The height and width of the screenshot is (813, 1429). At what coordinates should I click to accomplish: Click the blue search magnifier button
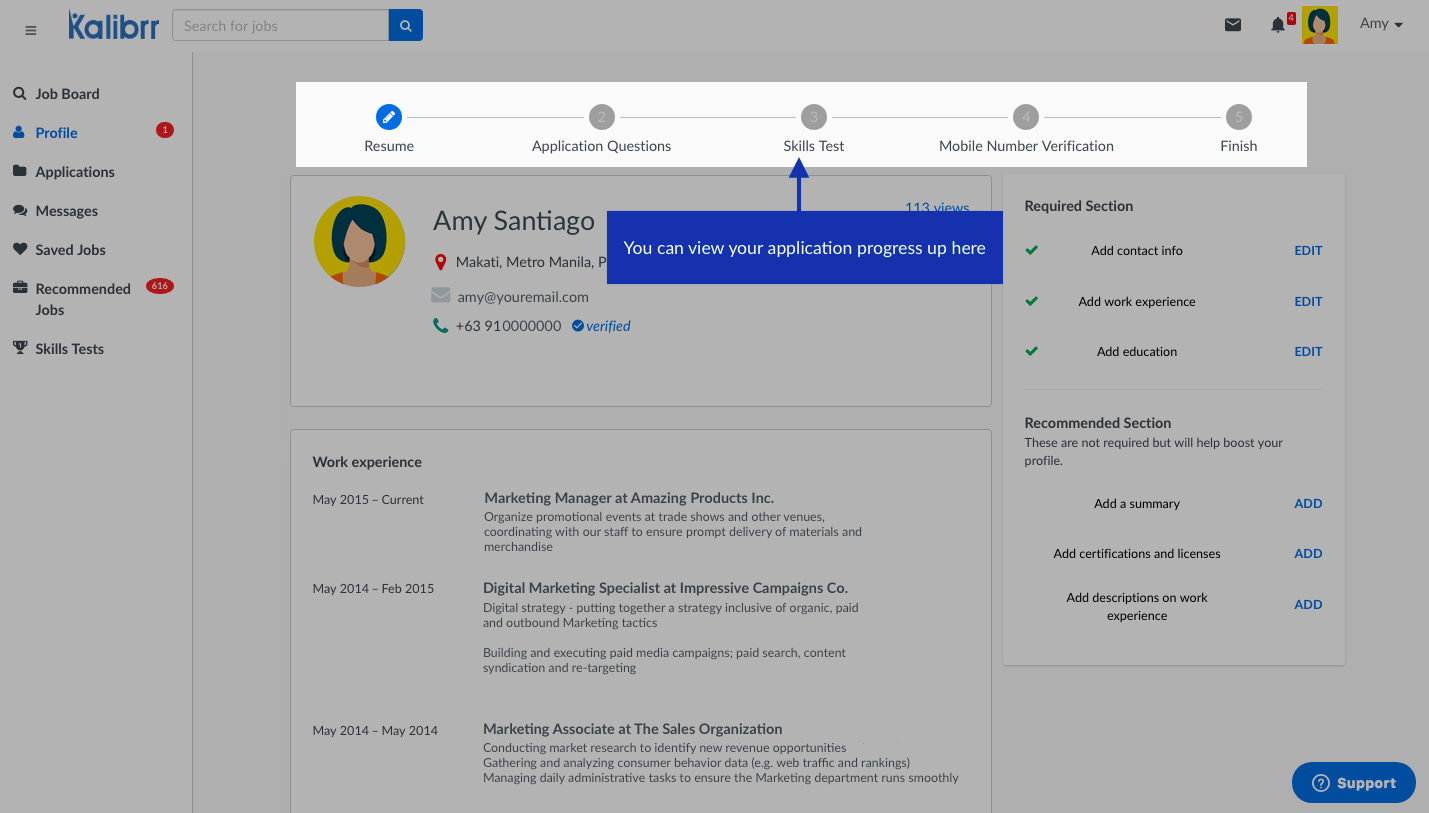pyautogui.click(x=405, y=26)
